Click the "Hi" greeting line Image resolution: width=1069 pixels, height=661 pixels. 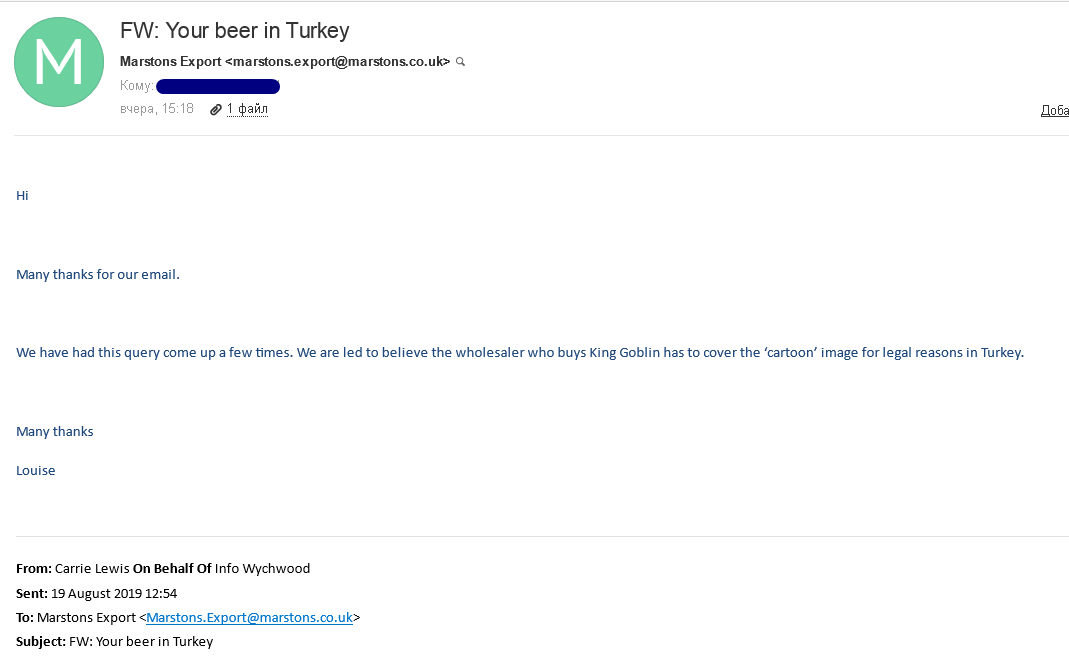22,196
